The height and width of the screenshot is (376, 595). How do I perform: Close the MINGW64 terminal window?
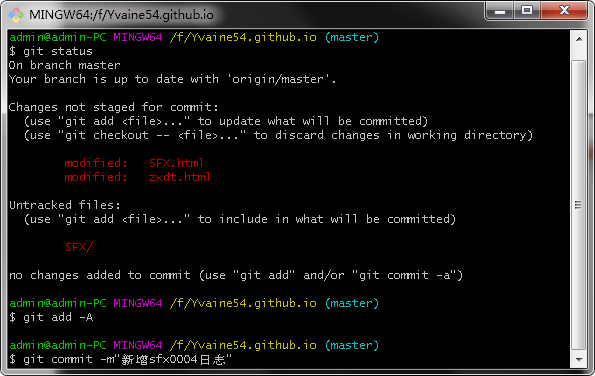click(x=564, y=11)
